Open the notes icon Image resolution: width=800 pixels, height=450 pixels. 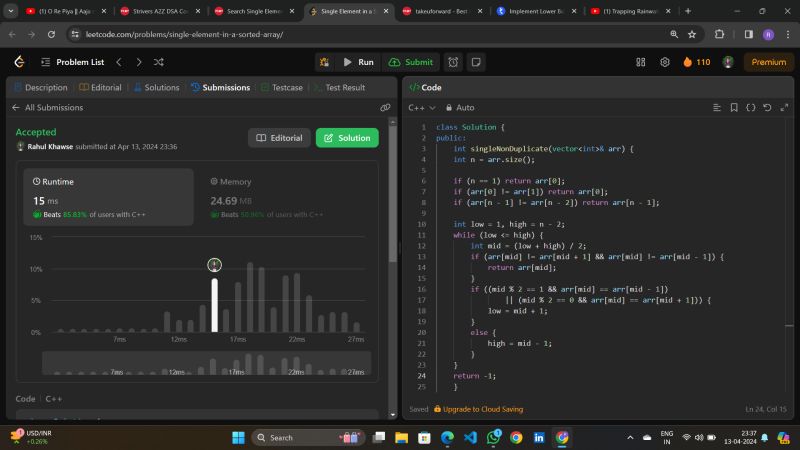[x=476, y=62]
